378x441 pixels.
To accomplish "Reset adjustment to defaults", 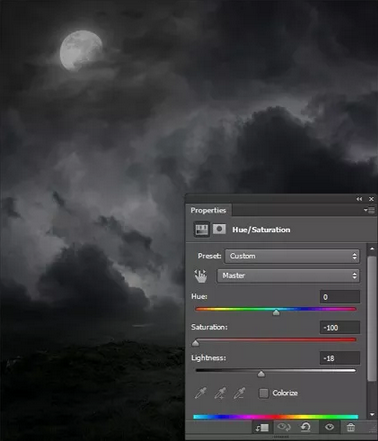I will (306, 427).
